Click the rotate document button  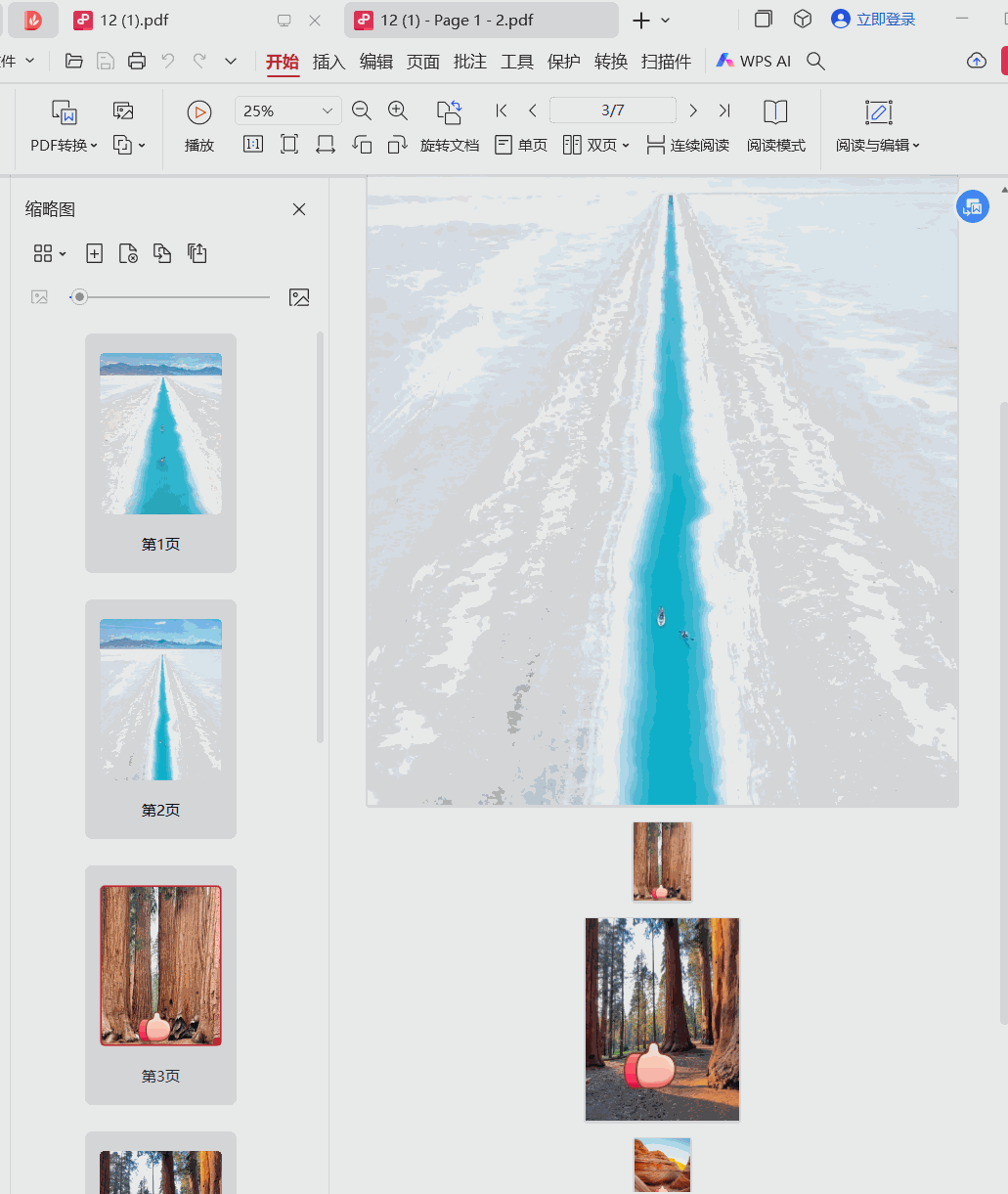point(450,127)
